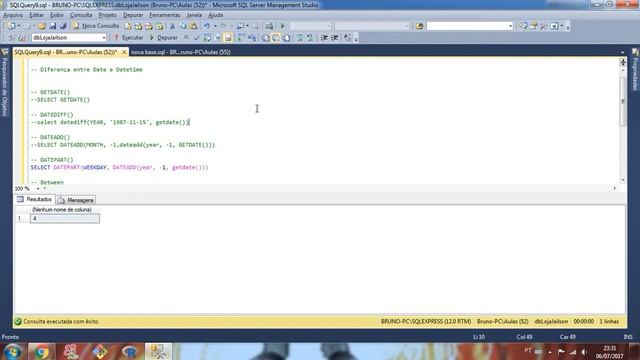Open the Exibir menu
Viewport: 640px width, 360px height.
tap(57, 15)
